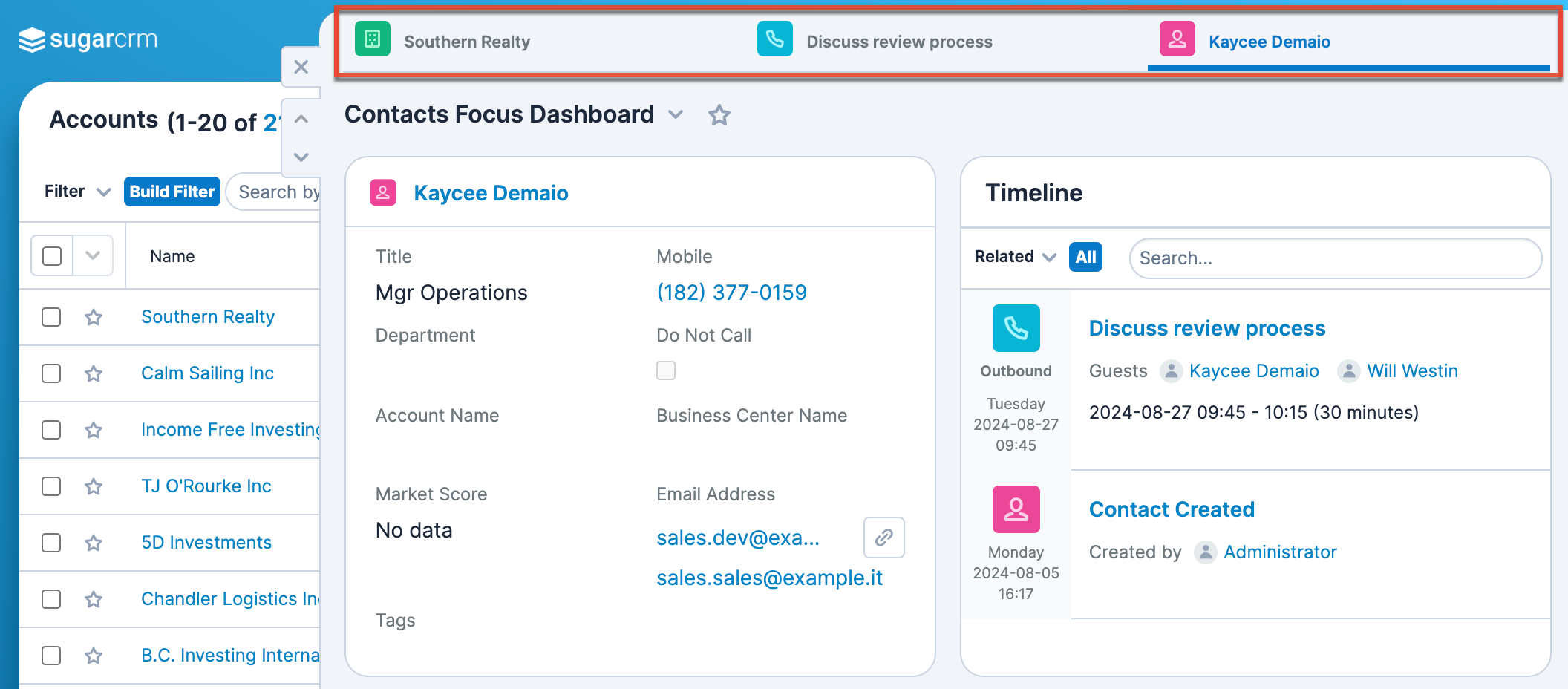
Task: Click the copy link icon beside email
Action: pos(883,537)
